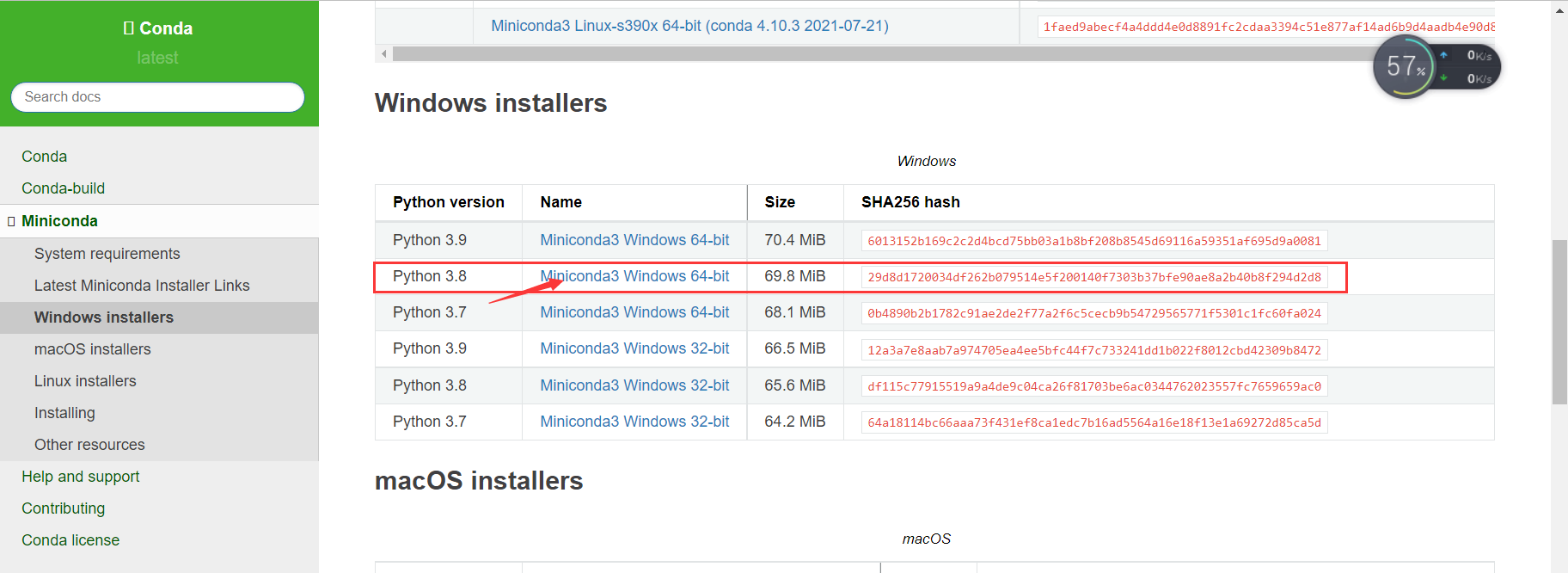
Task: Open the Conda license page
Action: (70, 540)
